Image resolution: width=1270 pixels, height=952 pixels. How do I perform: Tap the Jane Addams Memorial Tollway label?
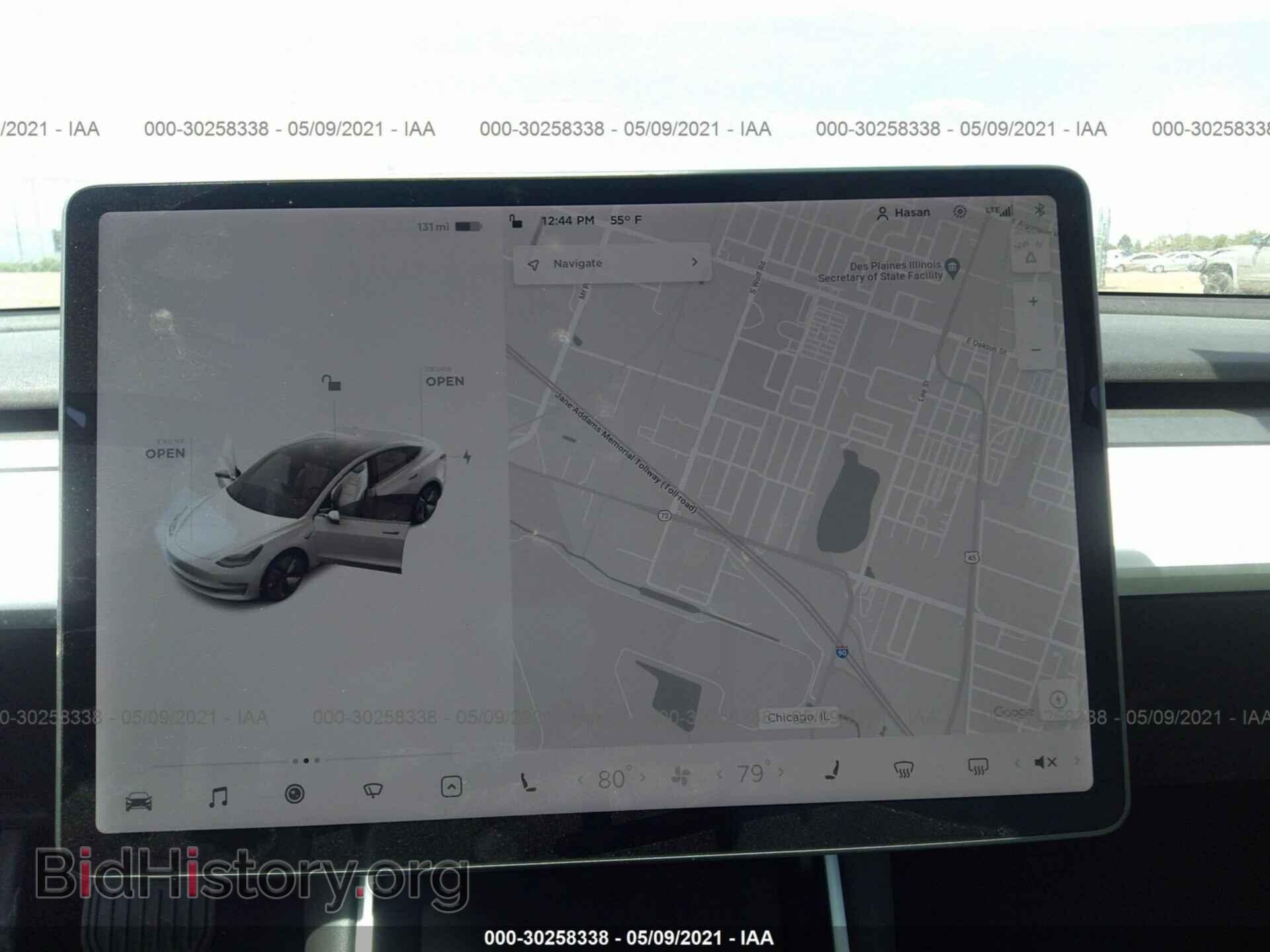[x=626, y=453]
